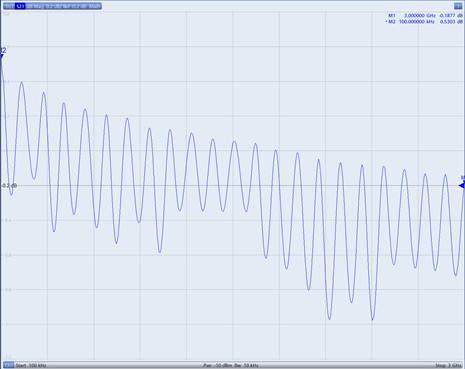Click the dB Mag scale text in the trace header
This screenshot has height=369, width=465.
tap(34, 6)
